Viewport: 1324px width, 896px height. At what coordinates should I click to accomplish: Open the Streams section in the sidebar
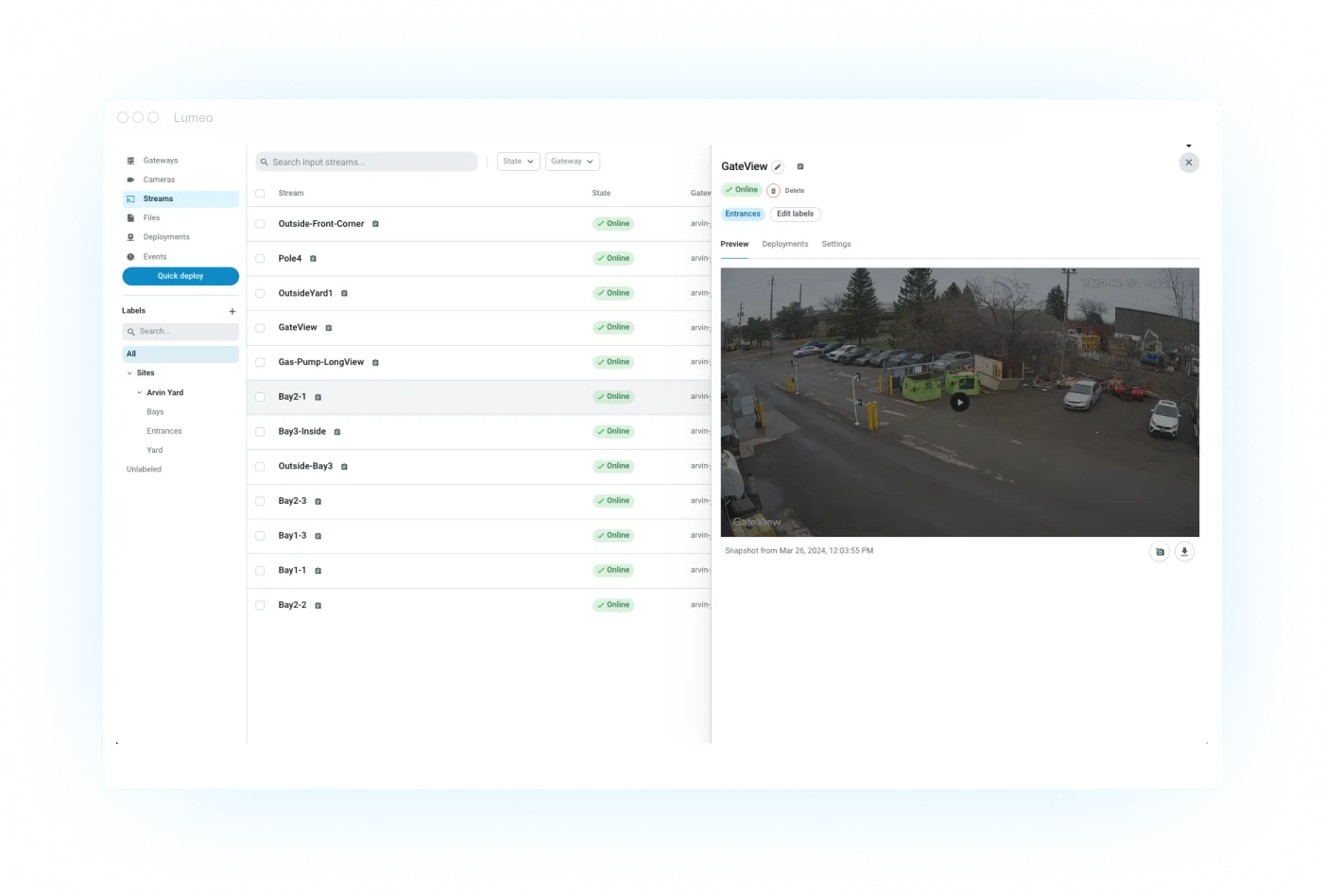tap(158, 198)
